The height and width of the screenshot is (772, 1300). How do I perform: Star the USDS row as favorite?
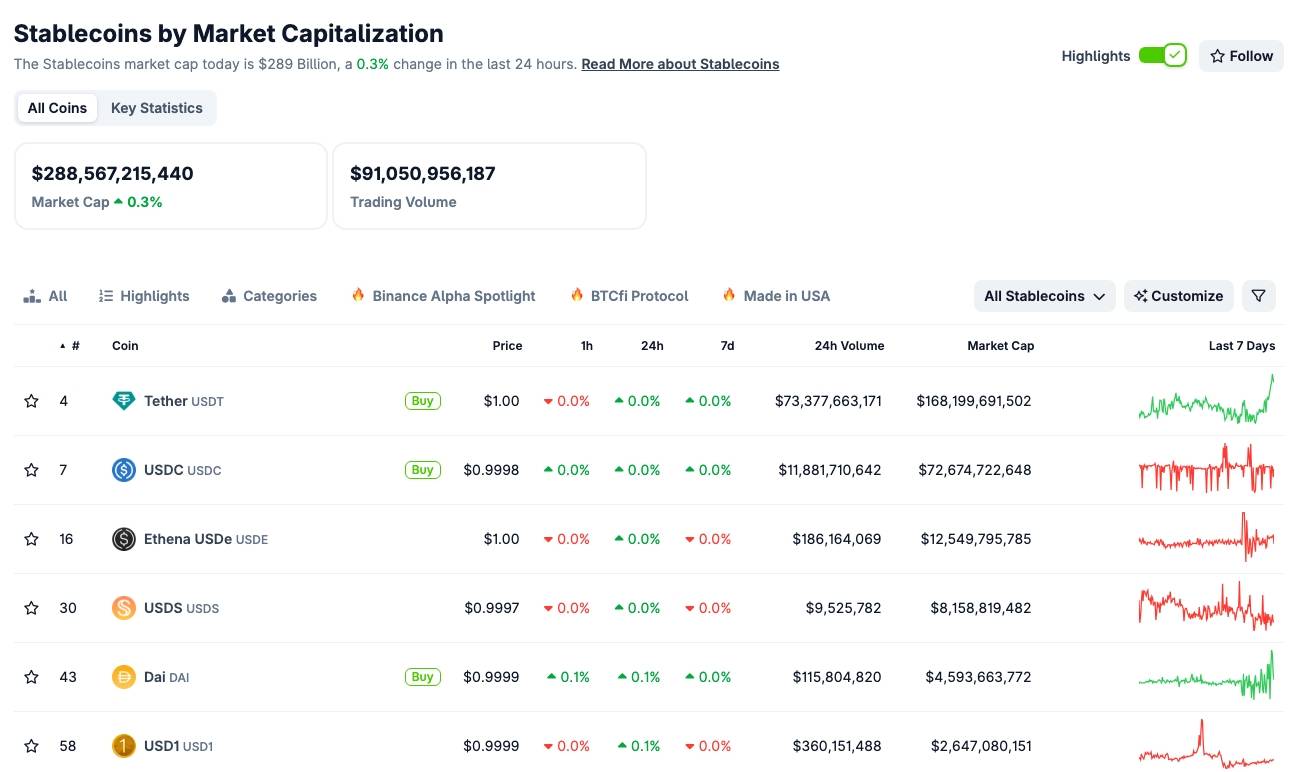pos(31,608)
